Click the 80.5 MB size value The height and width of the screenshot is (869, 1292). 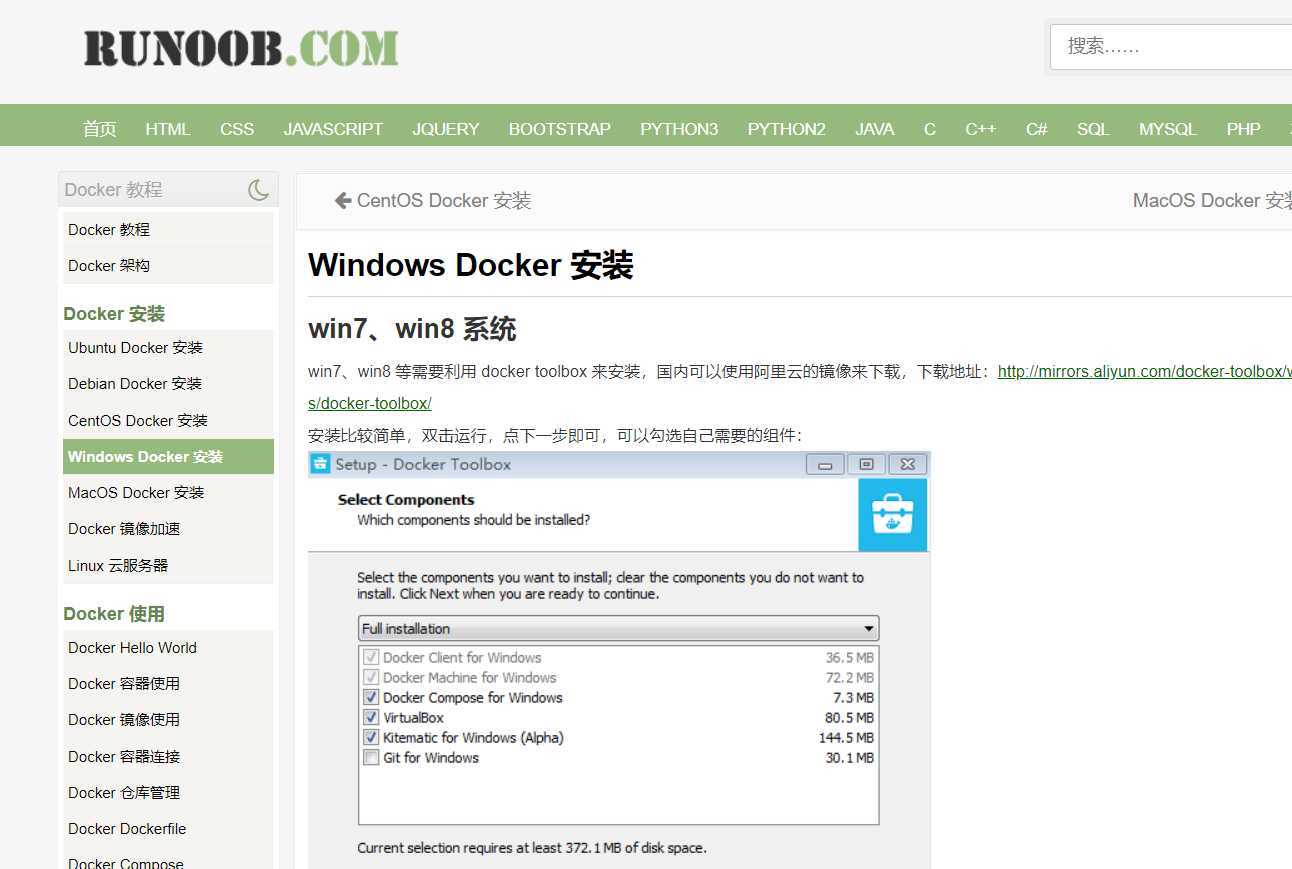tap(849, 717)
